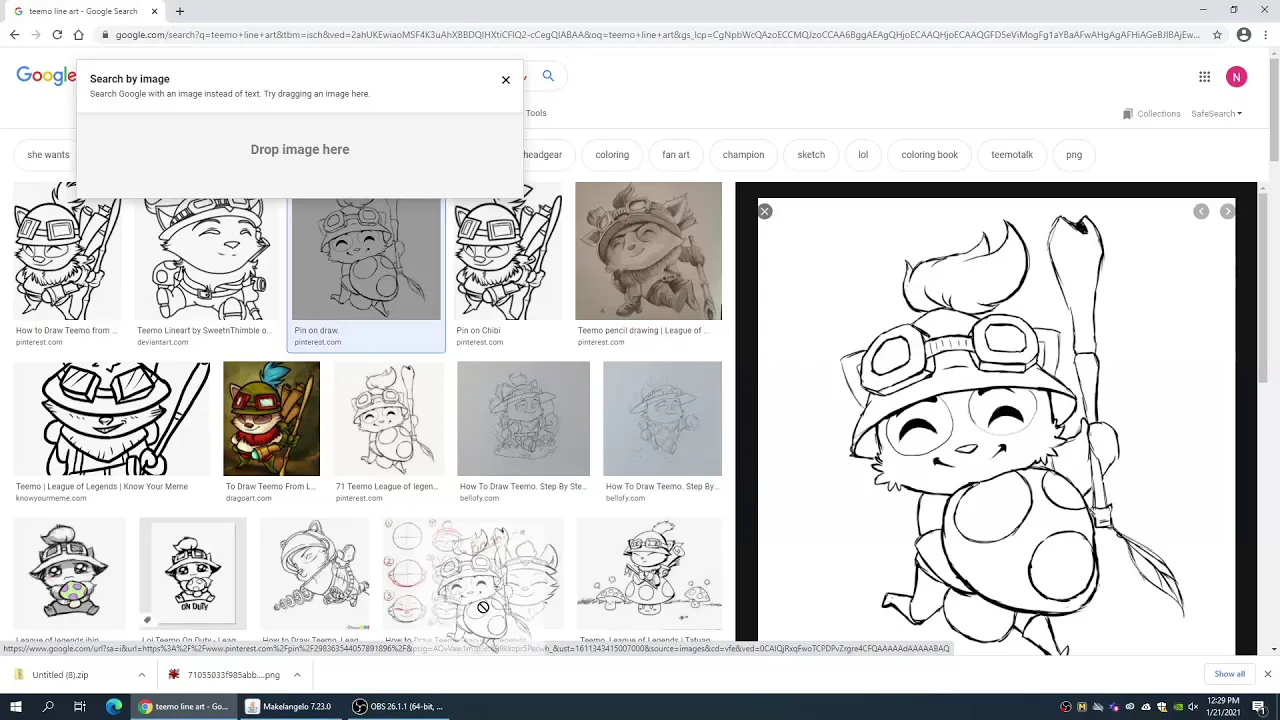
Task: Show previous image in preview panel
Action: pyautogui.click(x=1201, y=211)
